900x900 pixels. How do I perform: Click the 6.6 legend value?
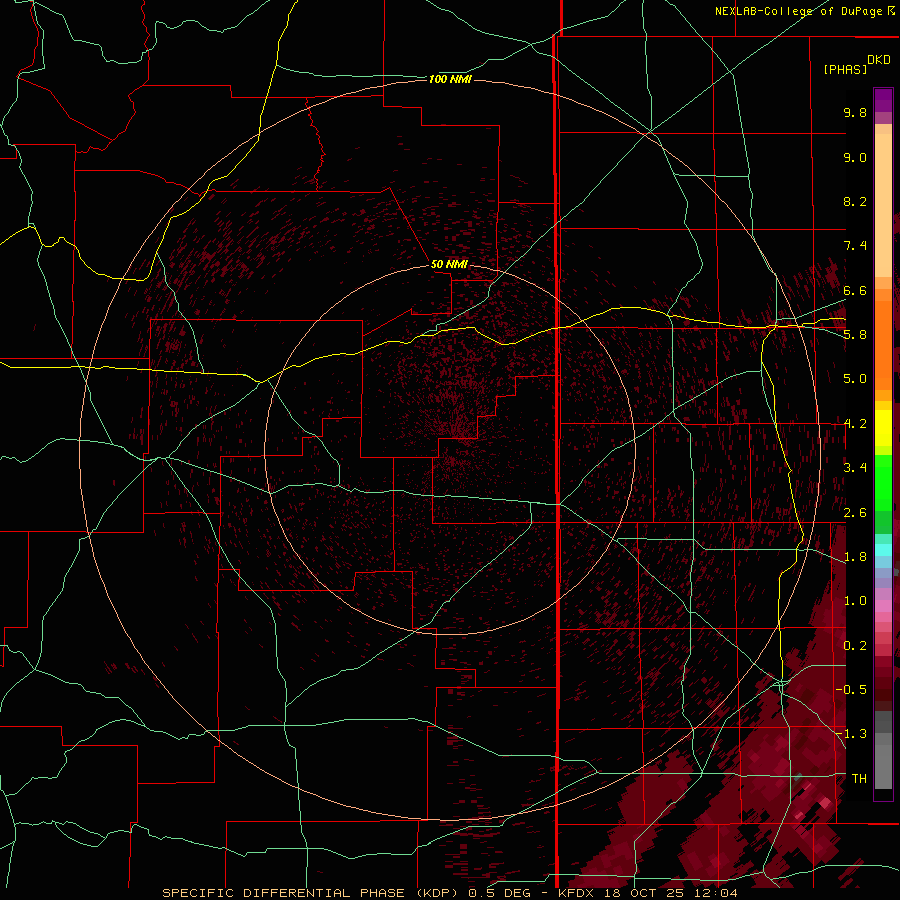[x=855, y=290]
